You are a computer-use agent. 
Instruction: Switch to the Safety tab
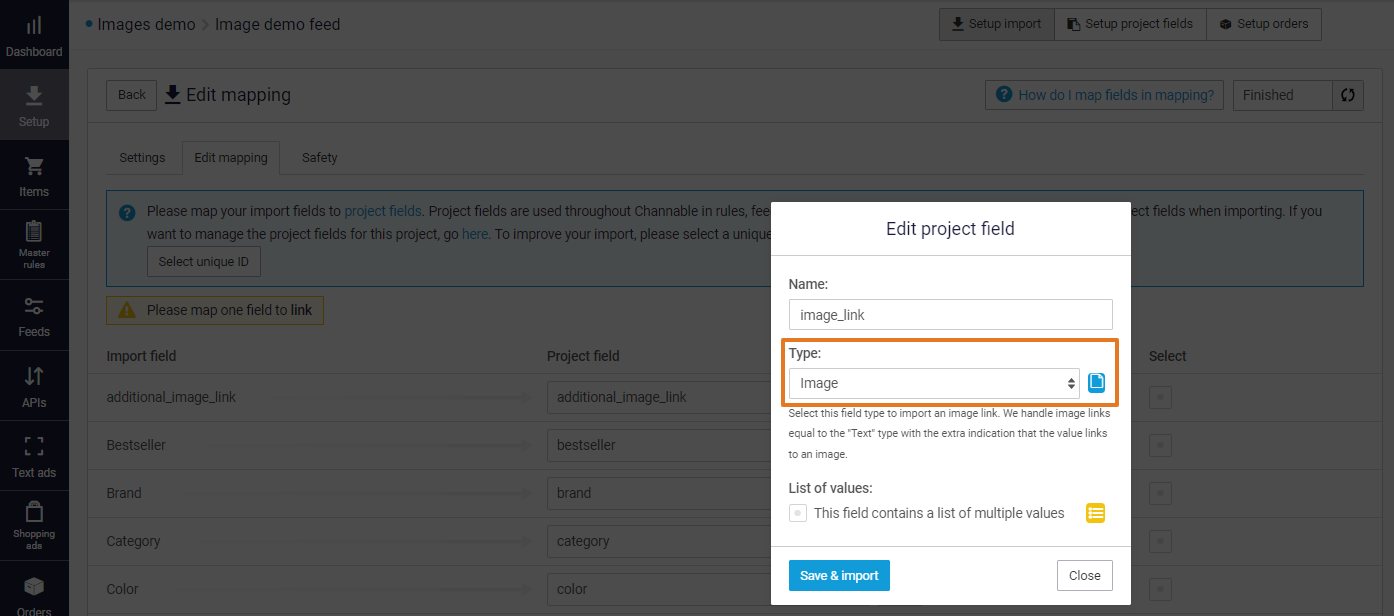pyautogui.click(x=319, y=157)
